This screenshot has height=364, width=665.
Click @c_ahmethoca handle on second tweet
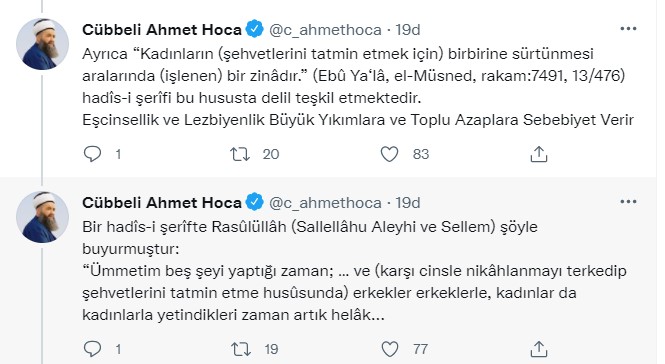[x=325, y=203]
